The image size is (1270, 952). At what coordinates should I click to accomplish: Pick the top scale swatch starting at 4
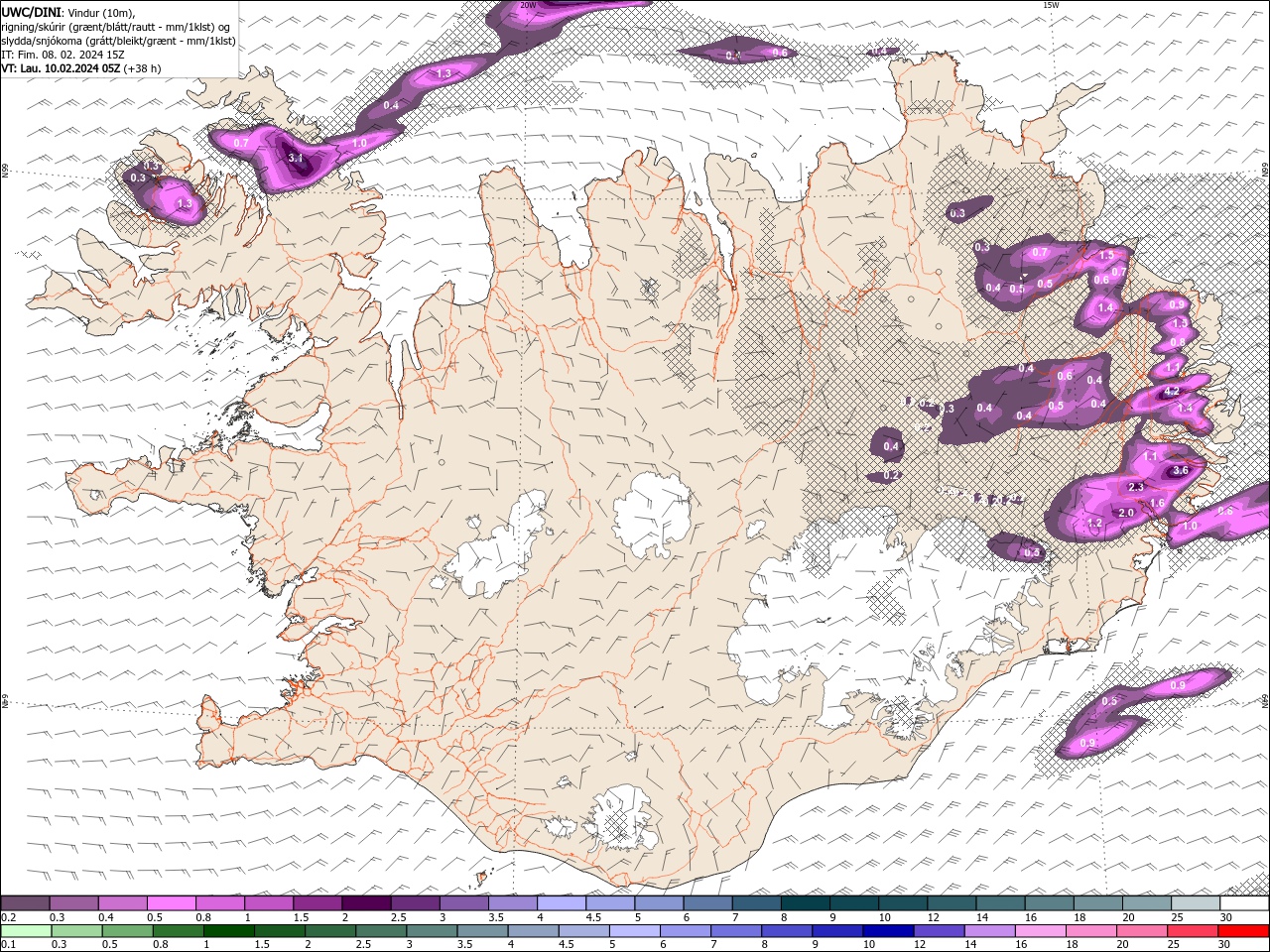562,903
